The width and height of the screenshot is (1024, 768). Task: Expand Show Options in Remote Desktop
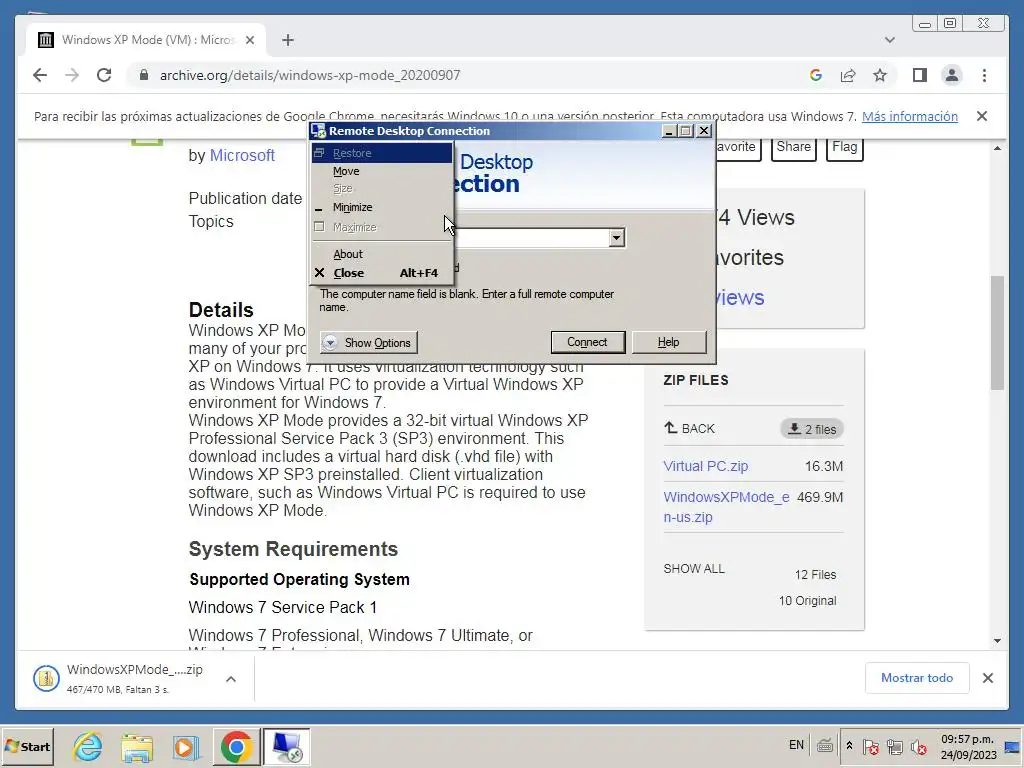tap(368, 343)
